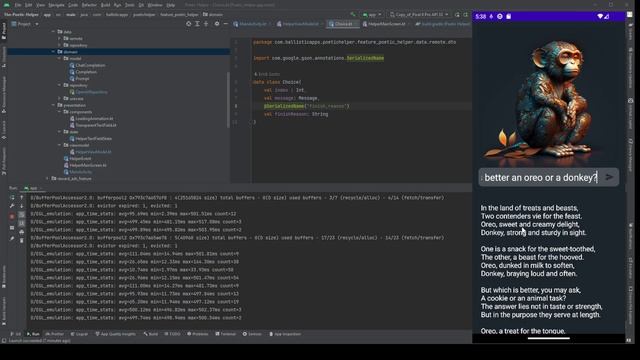Open the Run tool window tab

tap(33, 334)
